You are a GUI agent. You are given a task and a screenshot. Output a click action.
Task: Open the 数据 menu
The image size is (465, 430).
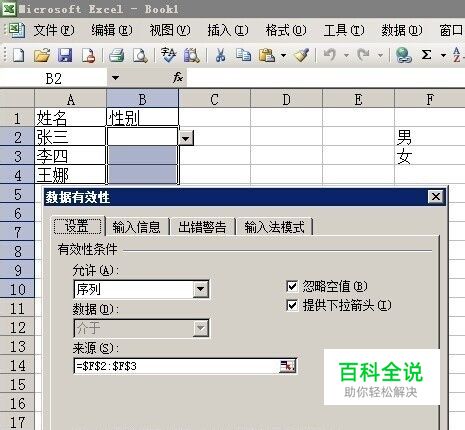[x=402, y=31]
